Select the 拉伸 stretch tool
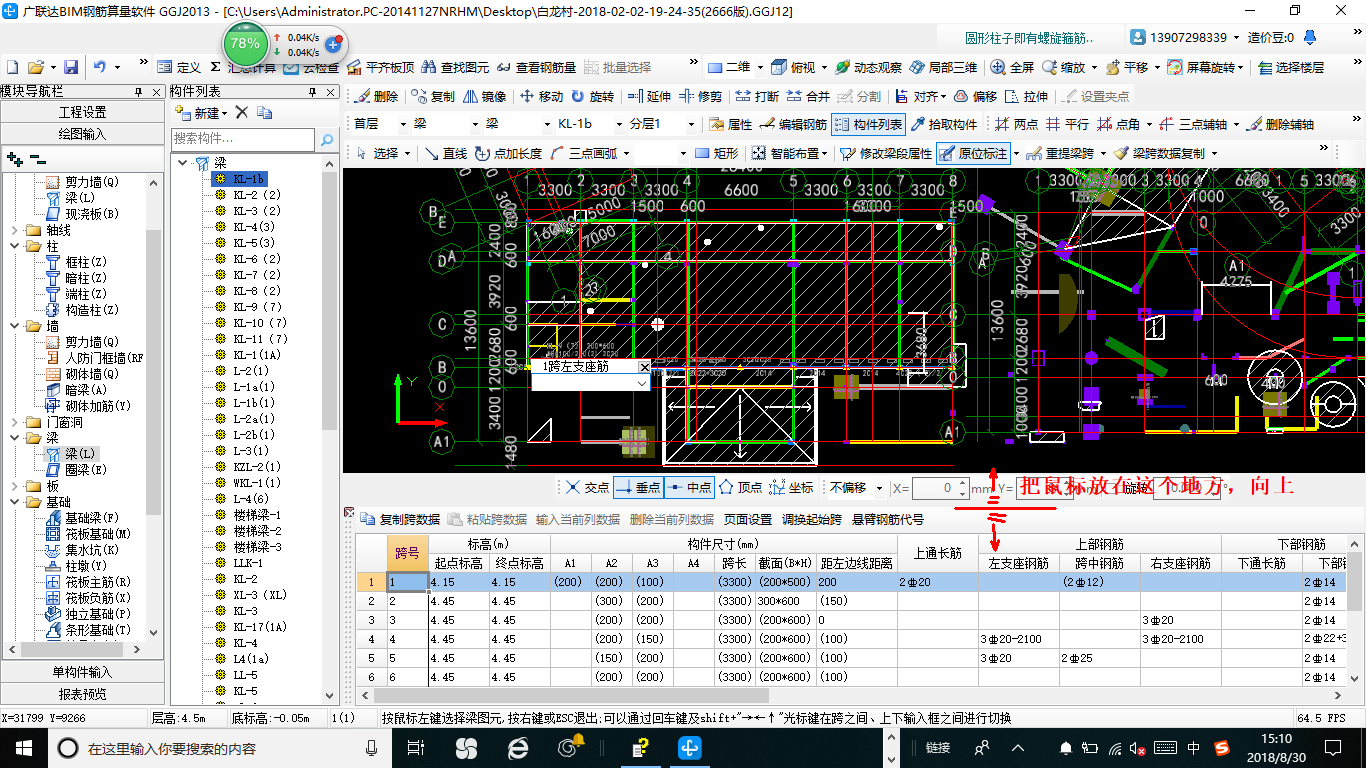Image resolution: width=1366 pixels, height=768 pixels. pyautogui.click(x=1027, y=96)
